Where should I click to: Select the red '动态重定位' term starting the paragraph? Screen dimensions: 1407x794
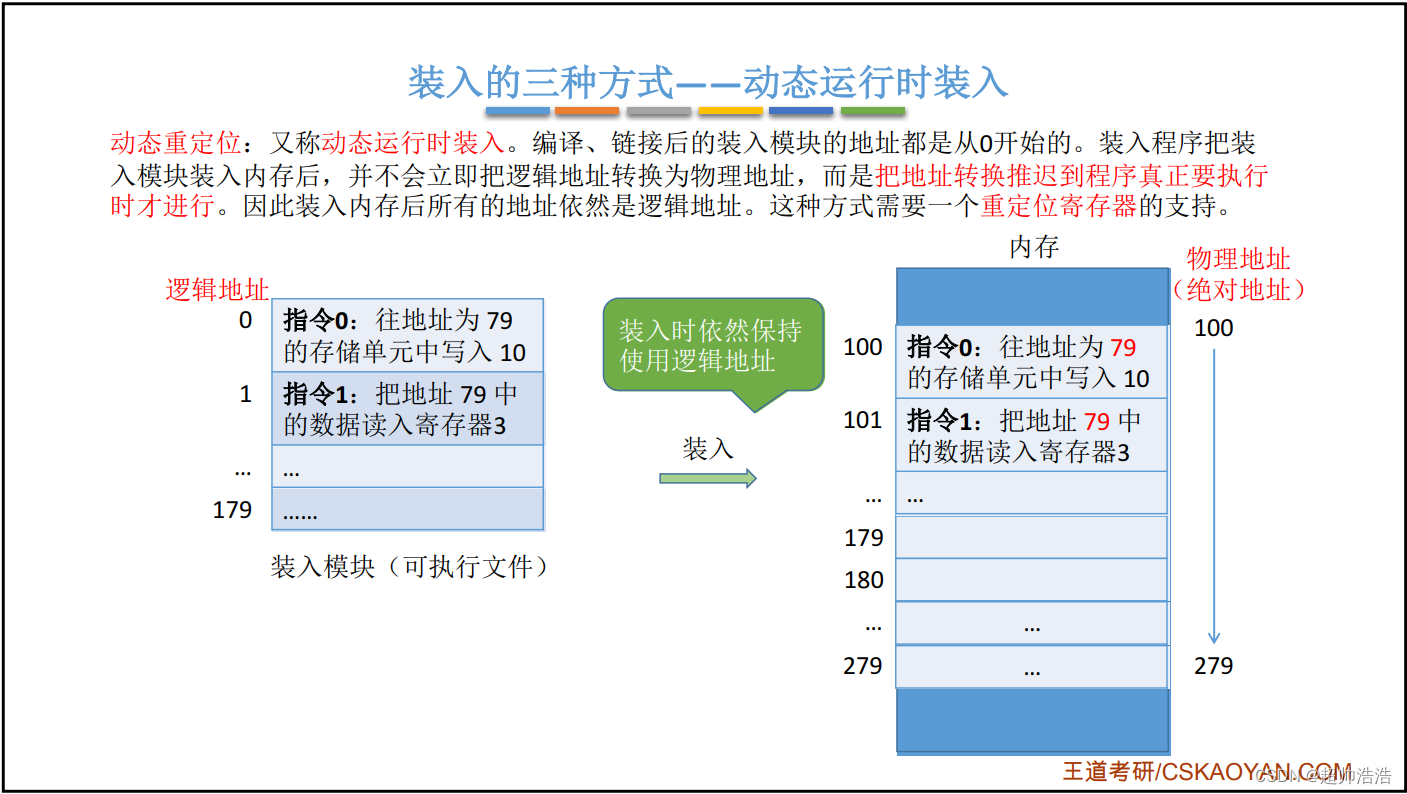[x=176, y=143]
